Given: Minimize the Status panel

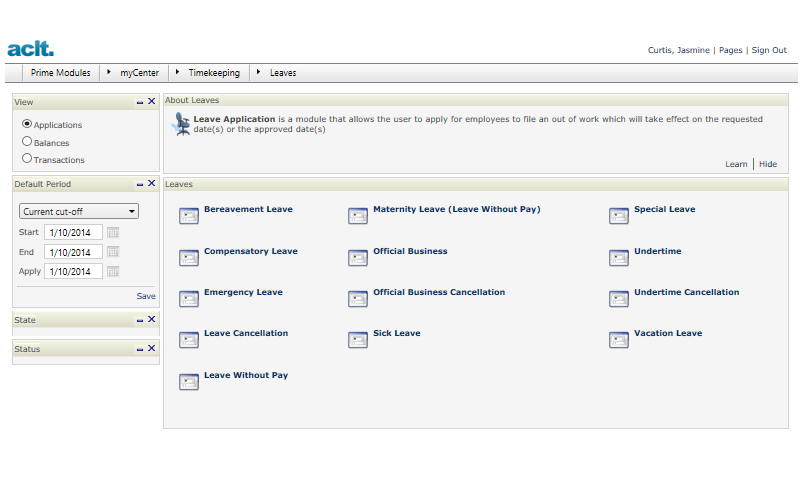Looking at the screenshot, I should [x=140, y=349].
